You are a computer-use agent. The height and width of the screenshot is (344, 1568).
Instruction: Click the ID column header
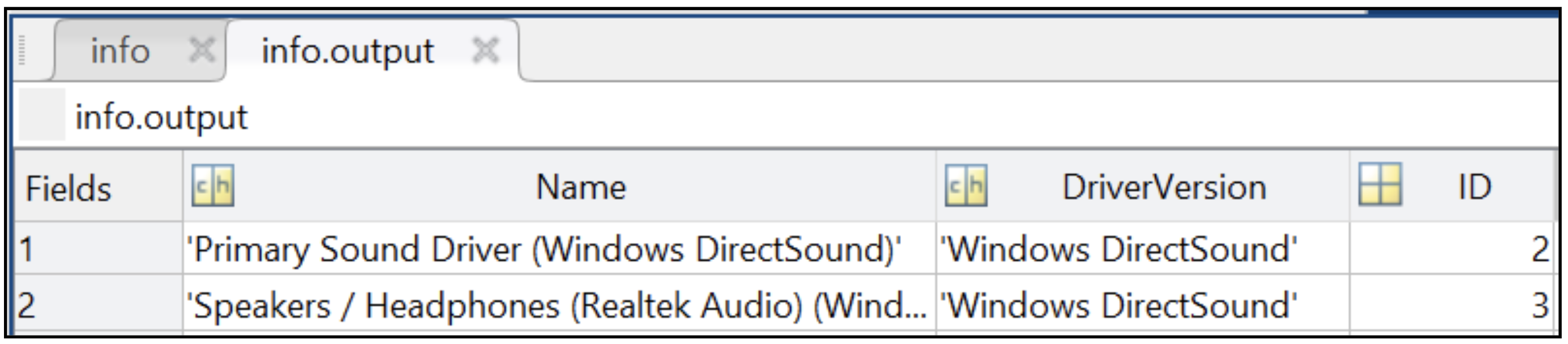(x=1474, y=187)
